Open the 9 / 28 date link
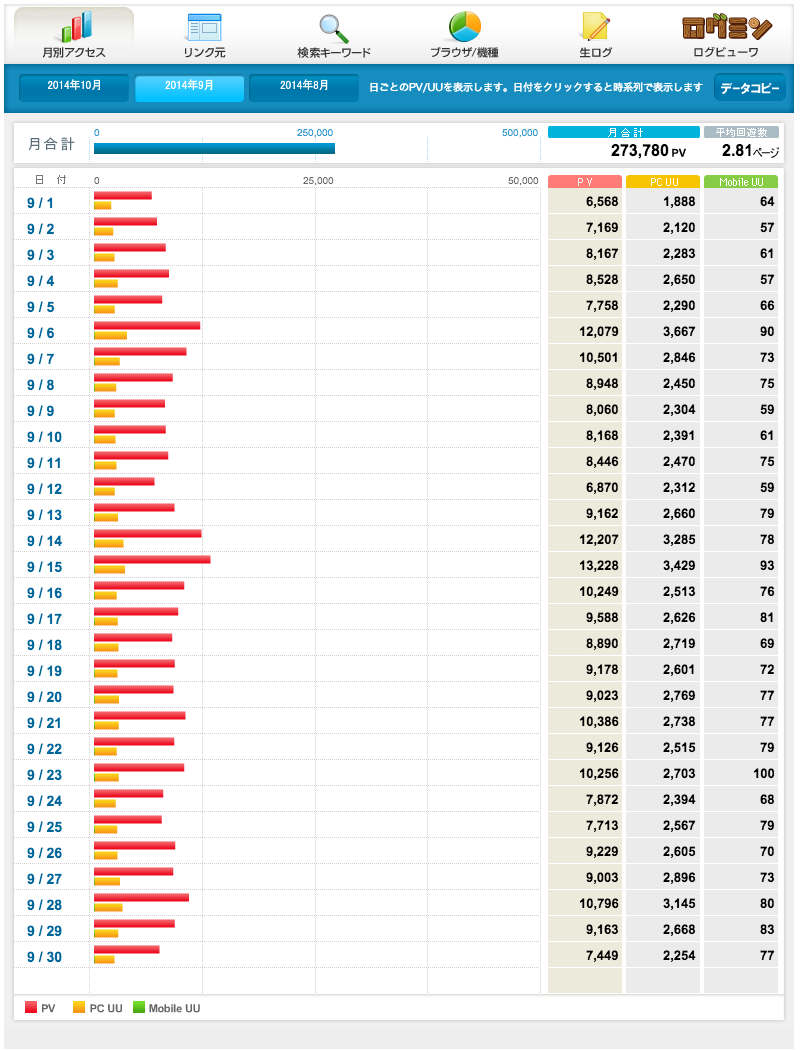Screen dimensions: 801x1050 [44, 905]
